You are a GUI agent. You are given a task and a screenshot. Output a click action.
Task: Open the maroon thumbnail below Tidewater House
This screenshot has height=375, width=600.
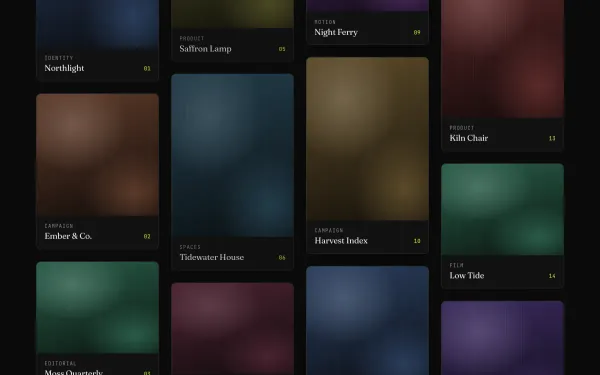(233, 329)
